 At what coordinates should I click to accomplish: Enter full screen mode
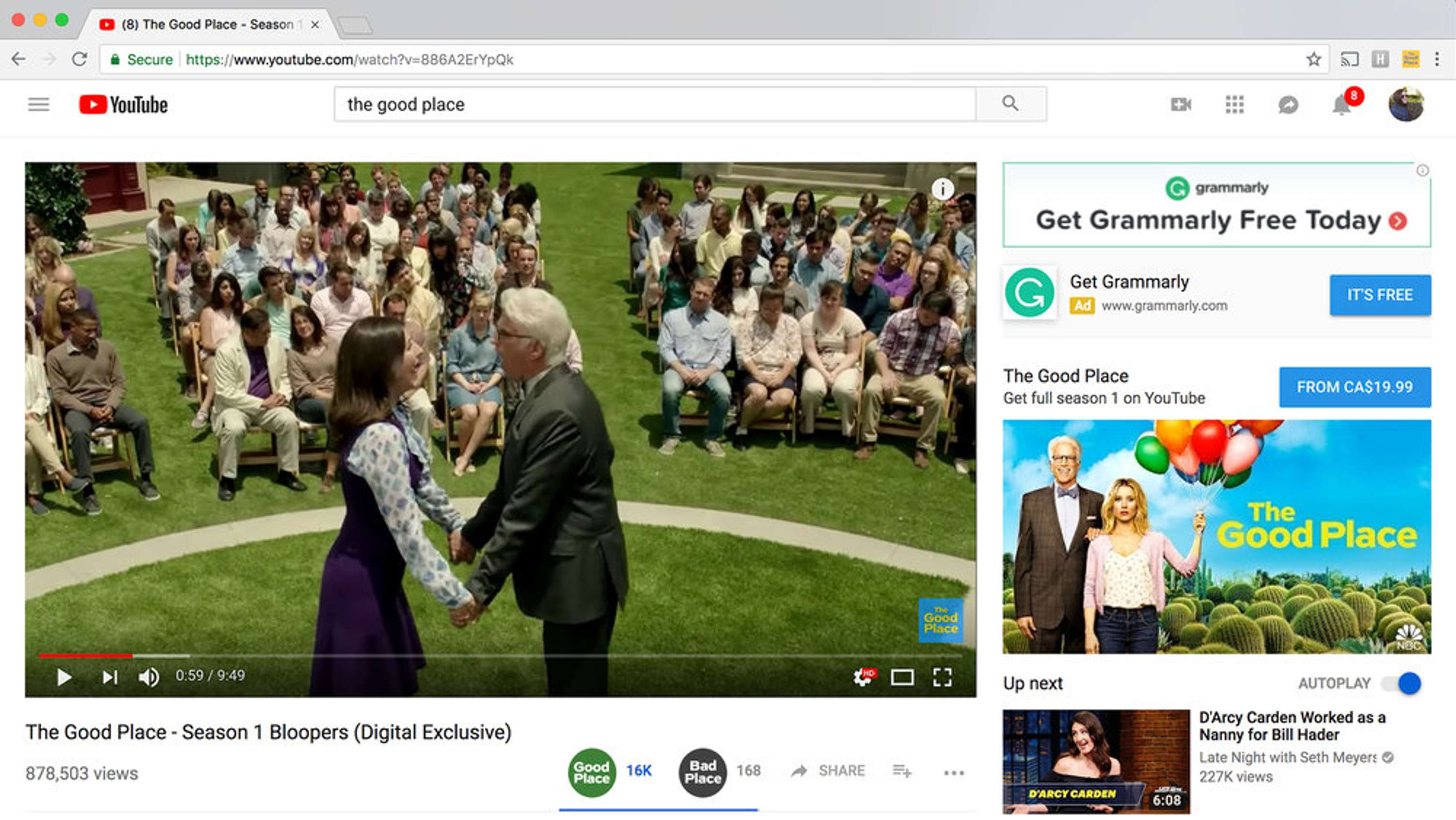(x=942, y=676)
